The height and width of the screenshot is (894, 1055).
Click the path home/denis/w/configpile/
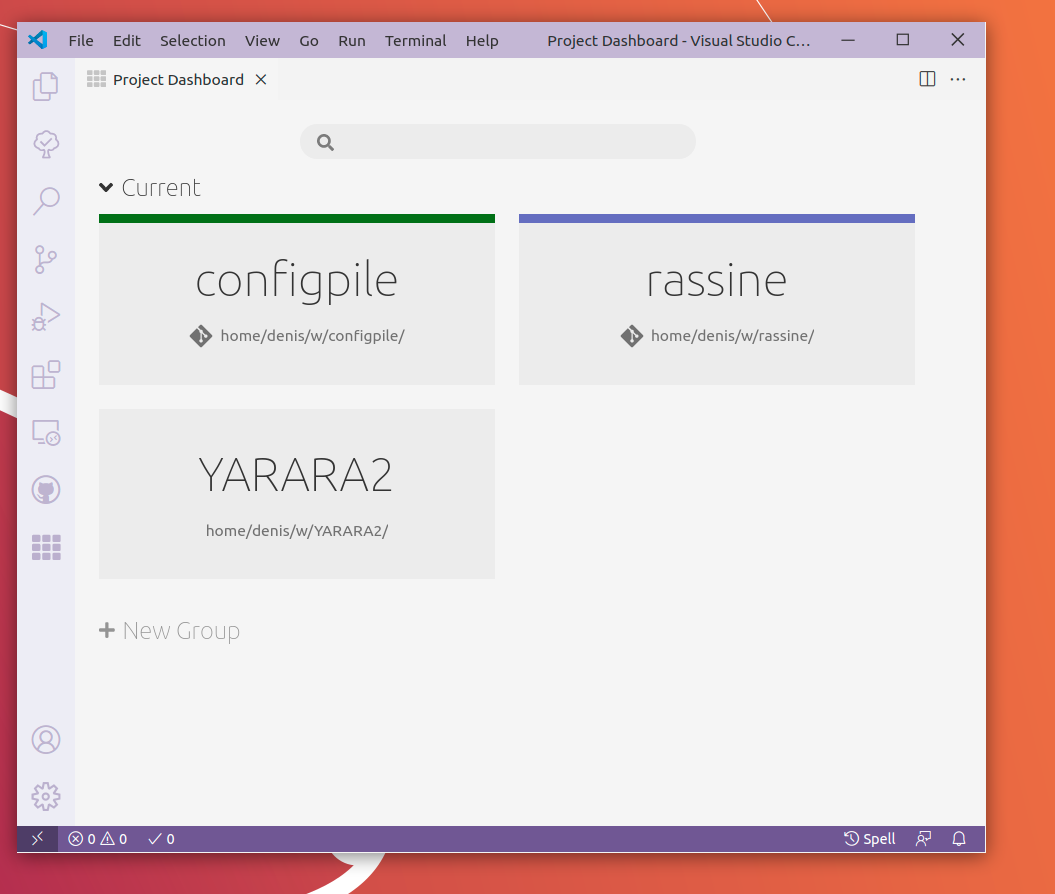tap(312, 336)
